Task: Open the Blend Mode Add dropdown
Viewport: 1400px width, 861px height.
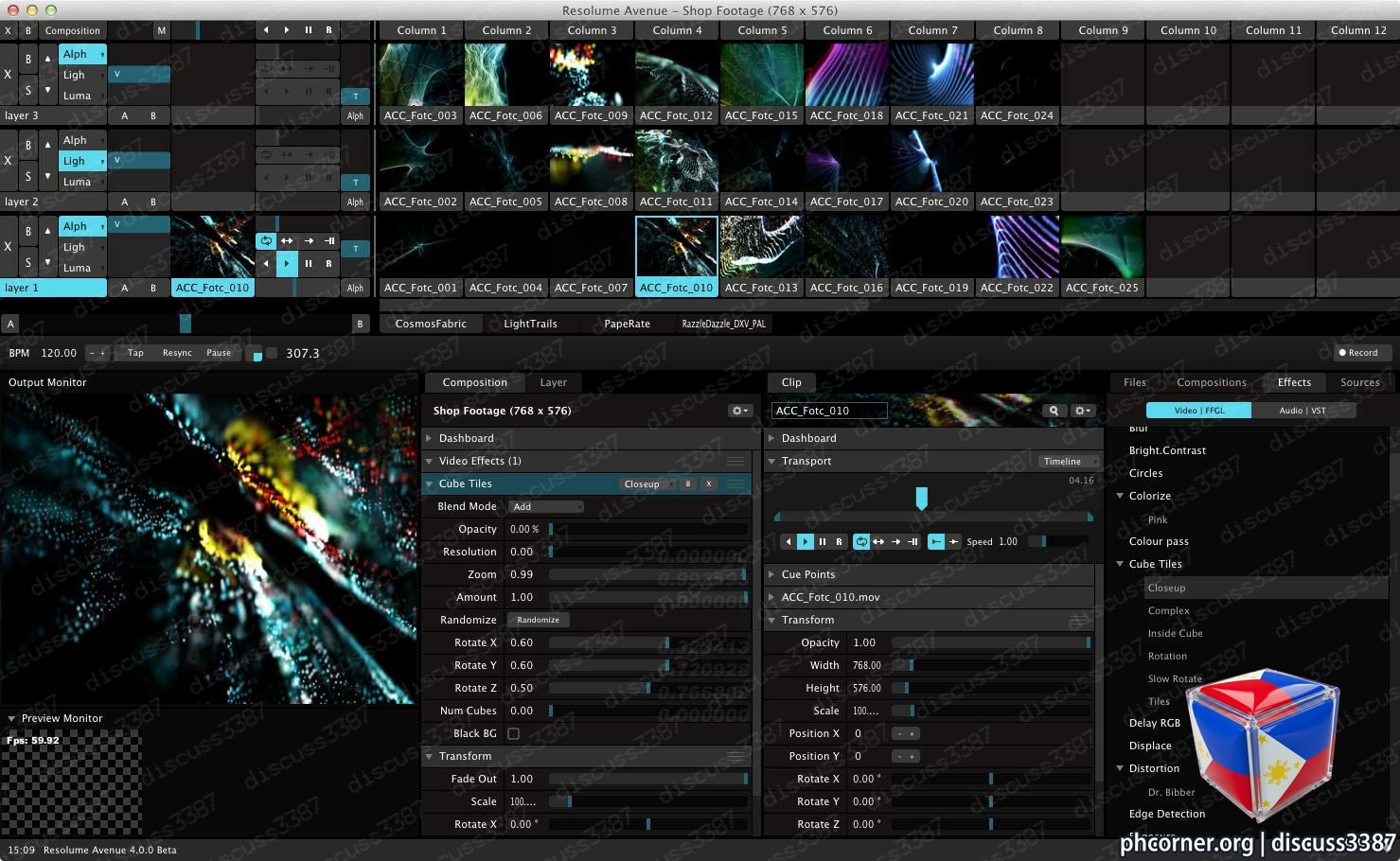Action: pyautogui.click(x=545, y=506)
